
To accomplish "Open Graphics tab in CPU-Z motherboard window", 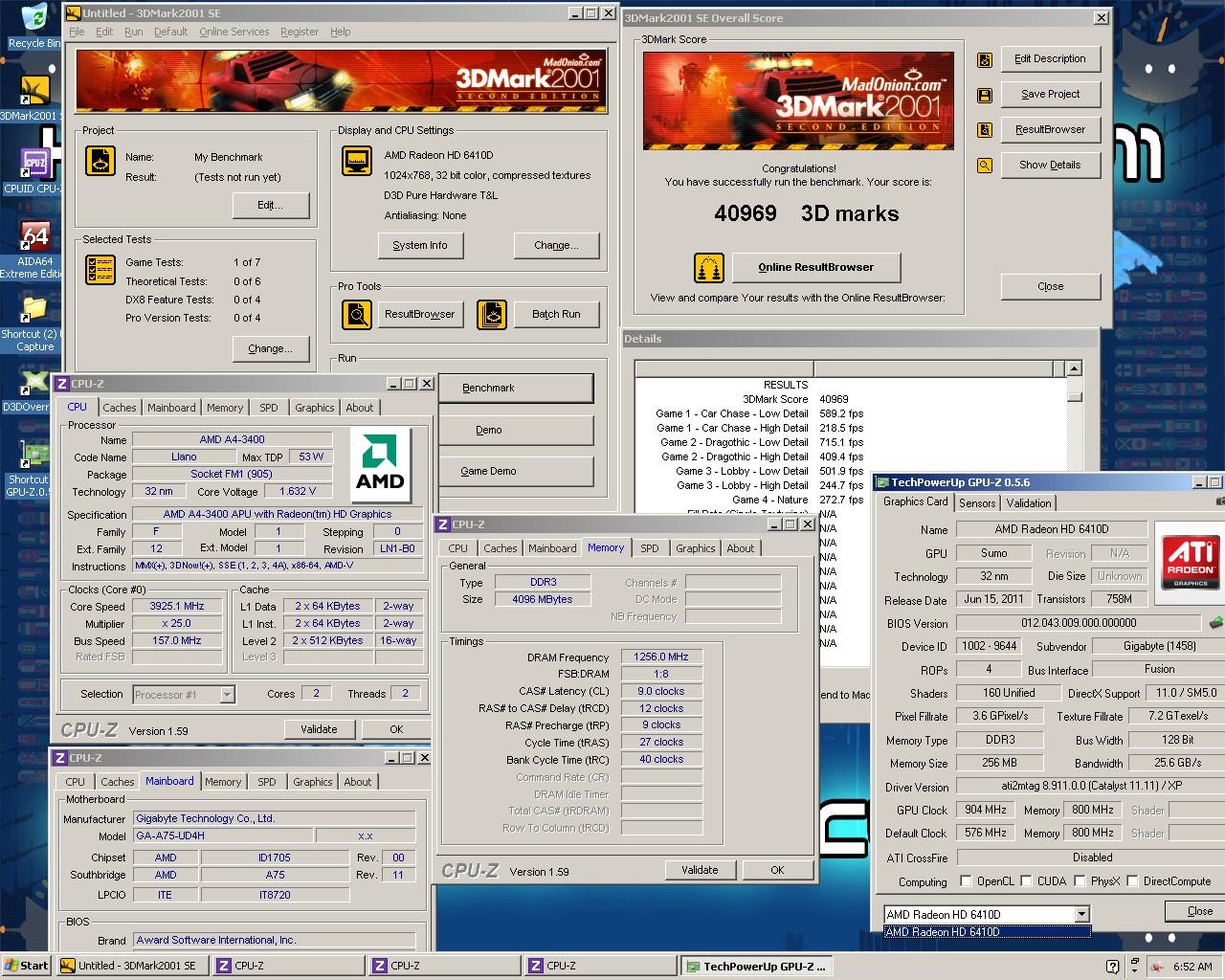I will [313, 782].
